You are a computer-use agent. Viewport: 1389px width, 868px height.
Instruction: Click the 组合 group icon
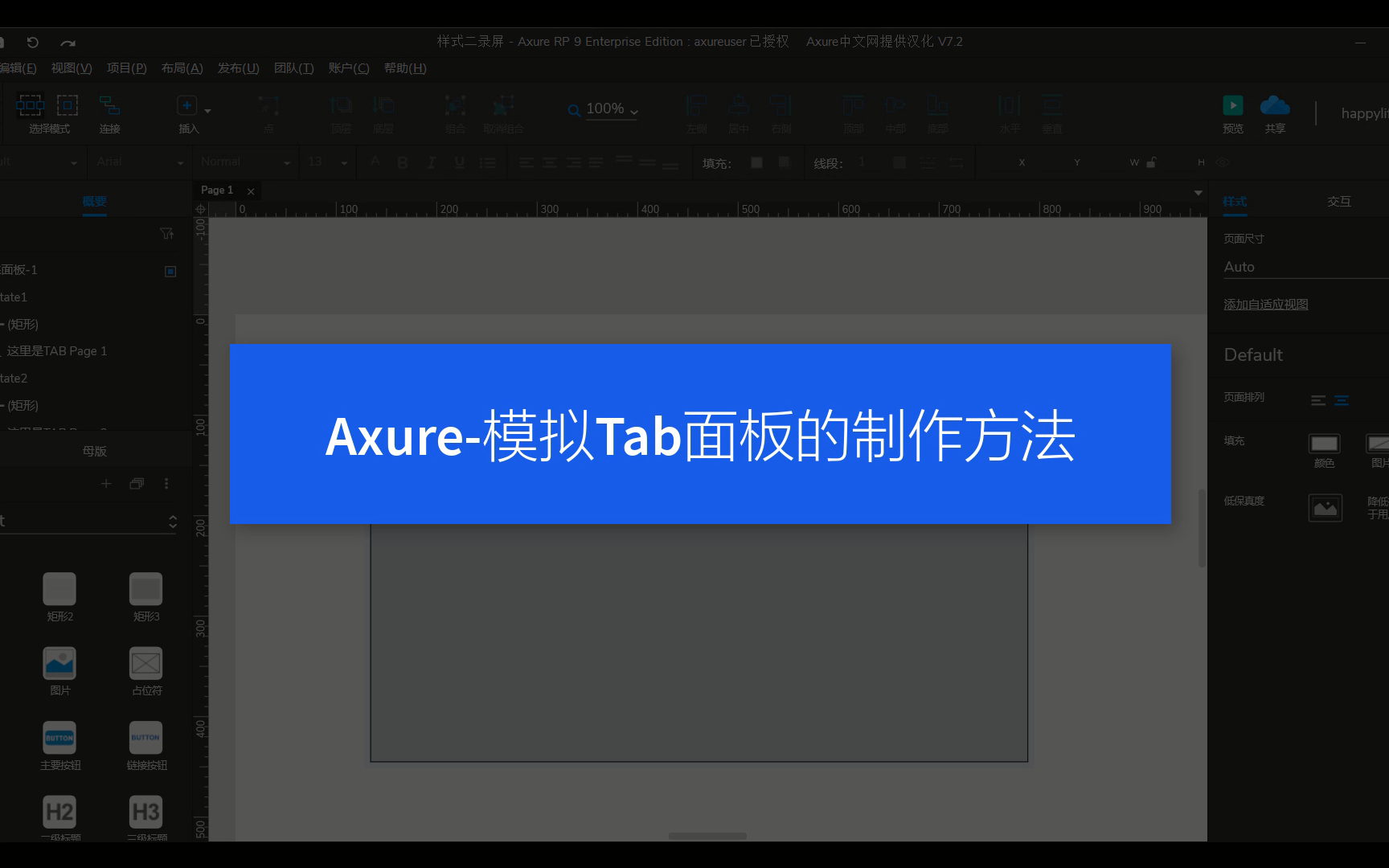click(455, 105)
